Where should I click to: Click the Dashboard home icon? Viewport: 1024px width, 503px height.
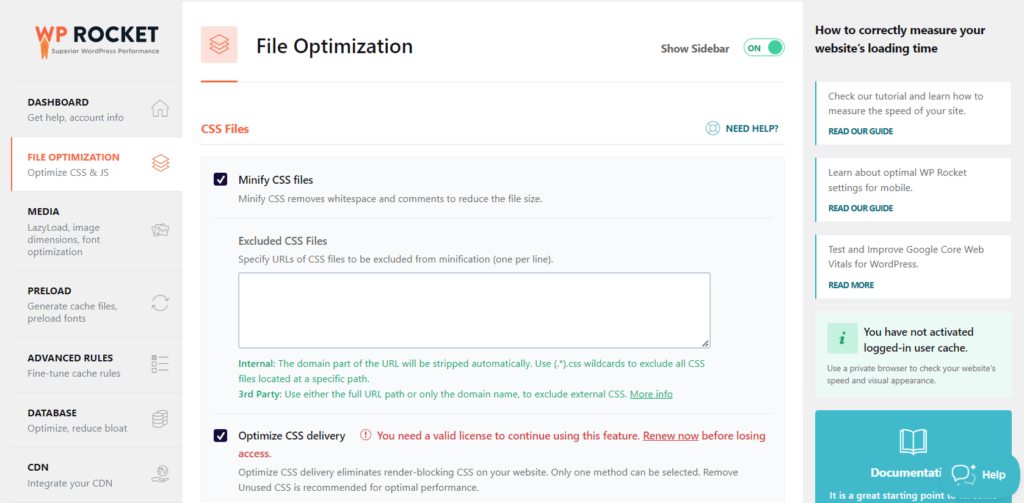[x=160, y=108]
